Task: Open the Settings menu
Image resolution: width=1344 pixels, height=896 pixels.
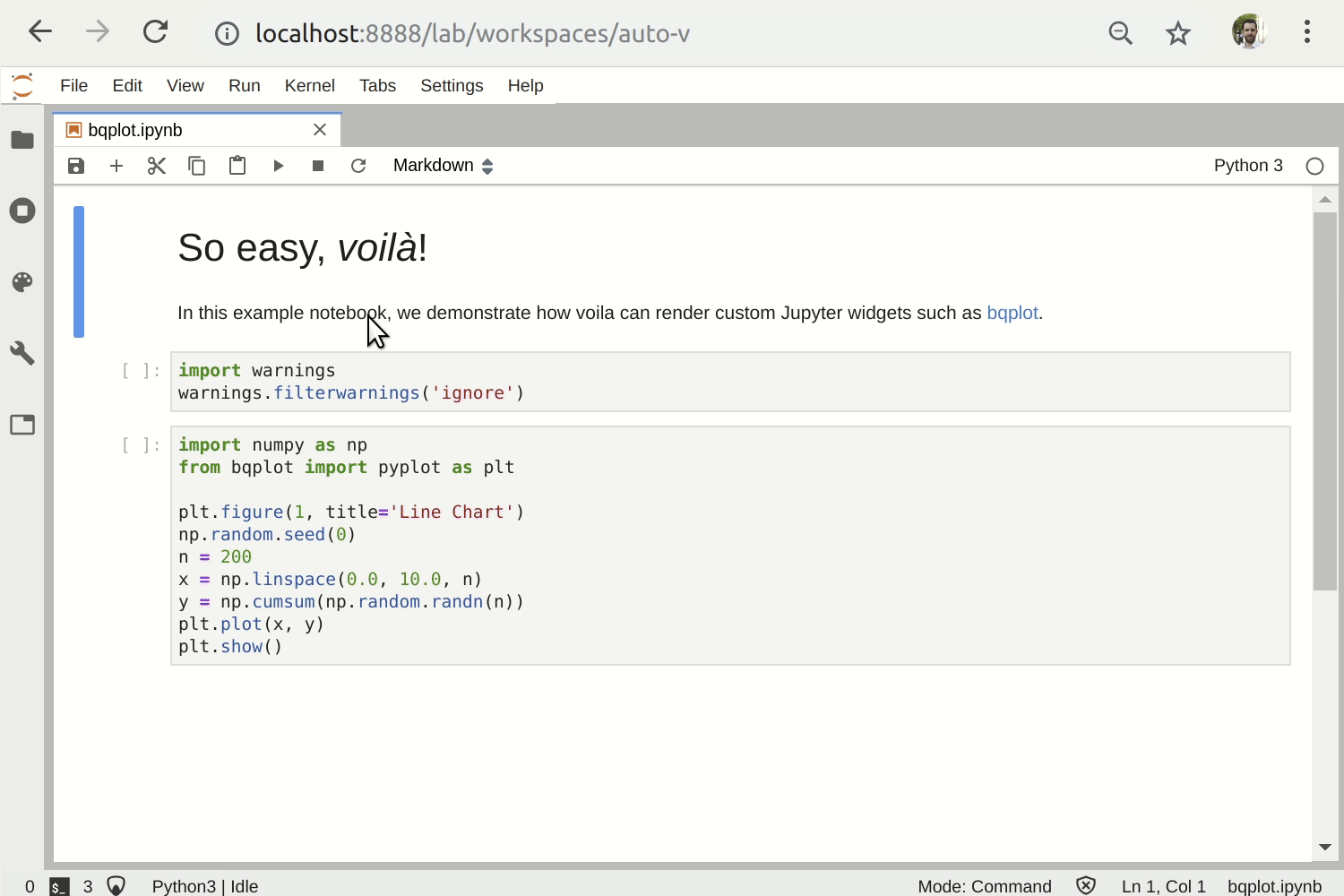Action: (452, 85)
